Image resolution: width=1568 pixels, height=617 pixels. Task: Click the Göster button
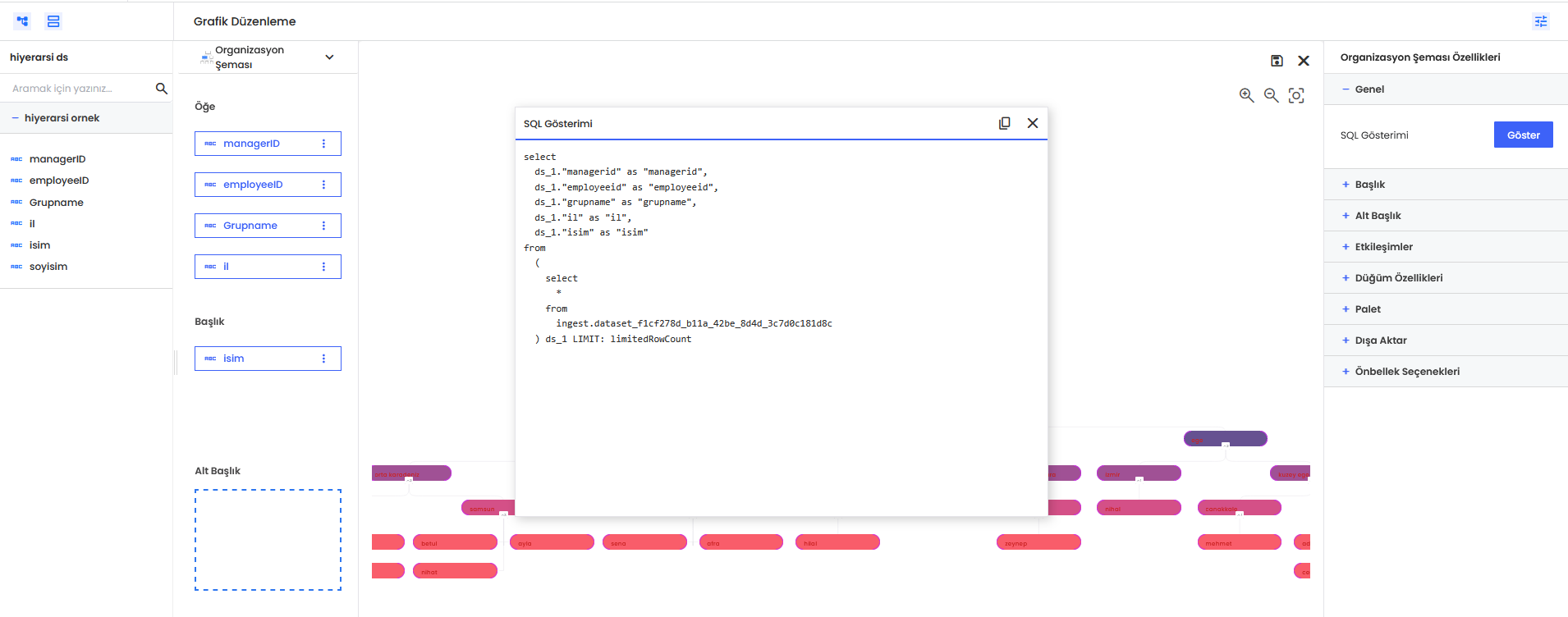1523,135
